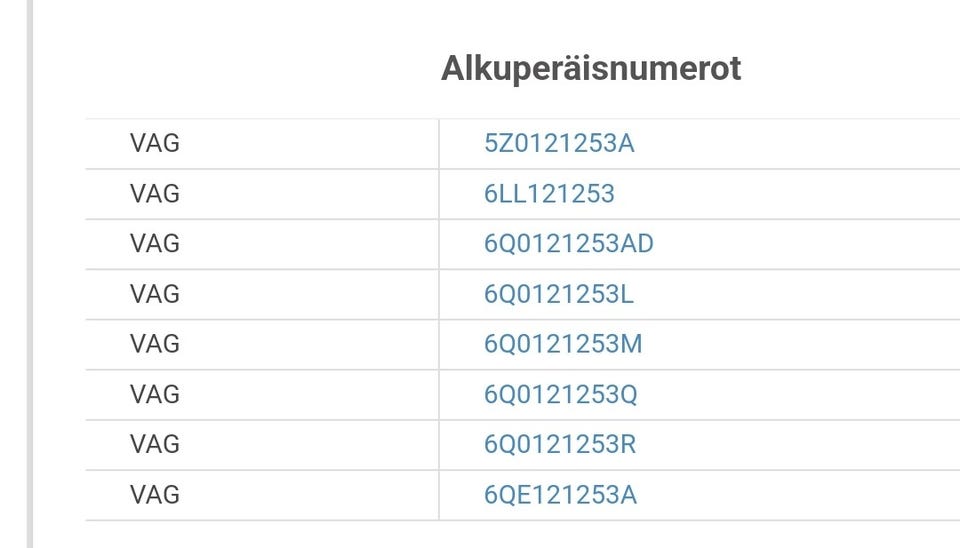Open the 5Z0121253A part number link
Screen dimensions: 960x548
coord(559,144)
